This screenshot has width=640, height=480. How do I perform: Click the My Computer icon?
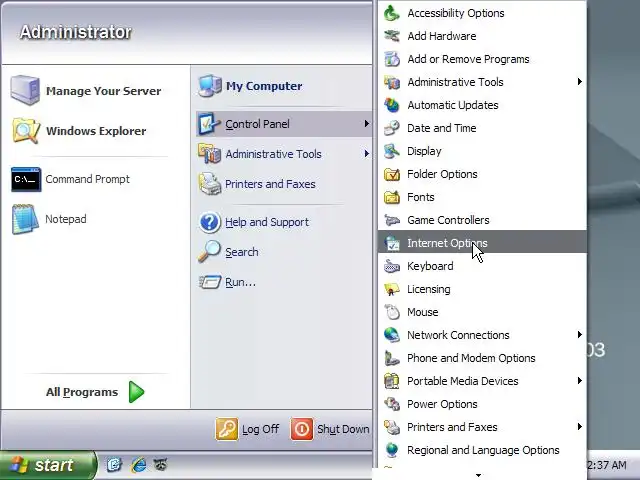(x=210, y=86)
